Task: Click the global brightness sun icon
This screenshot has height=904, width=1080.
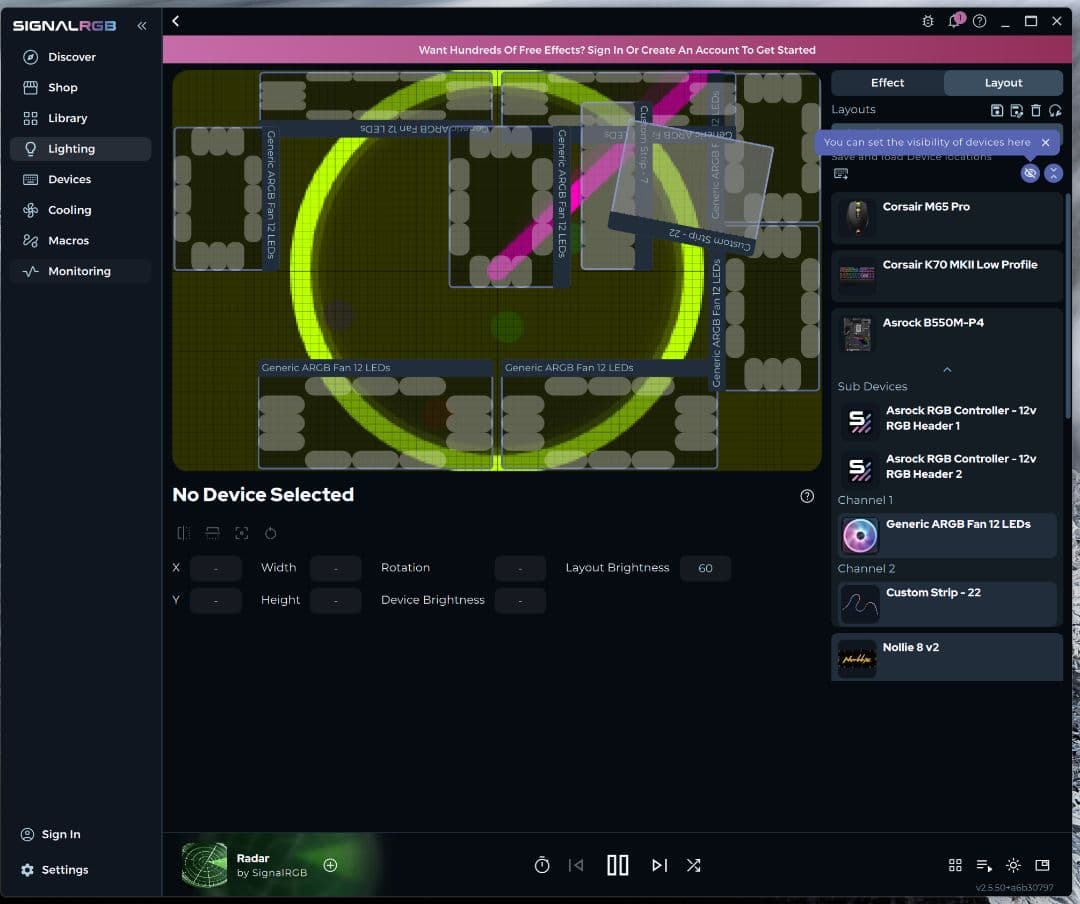Action: tap(1013, 865)
